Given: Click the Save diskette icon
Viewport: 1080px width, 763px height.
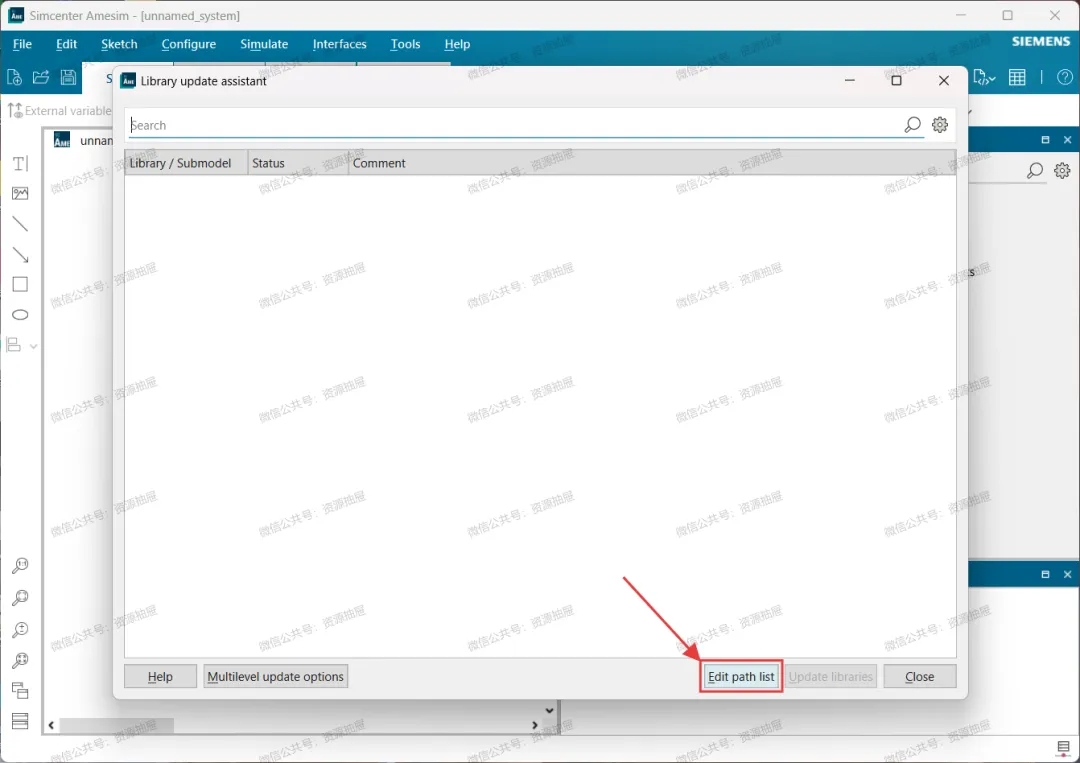Looking at the screenshot, I should pos(68,77).
